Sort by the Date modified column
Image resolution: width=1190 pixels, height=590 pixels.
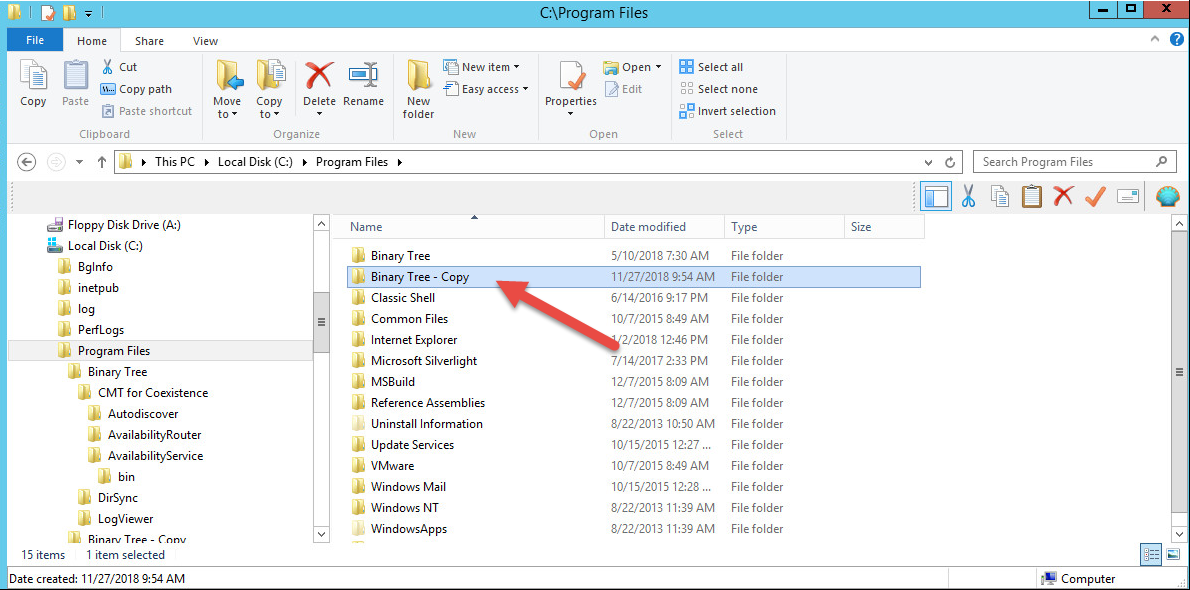(664, 226)
